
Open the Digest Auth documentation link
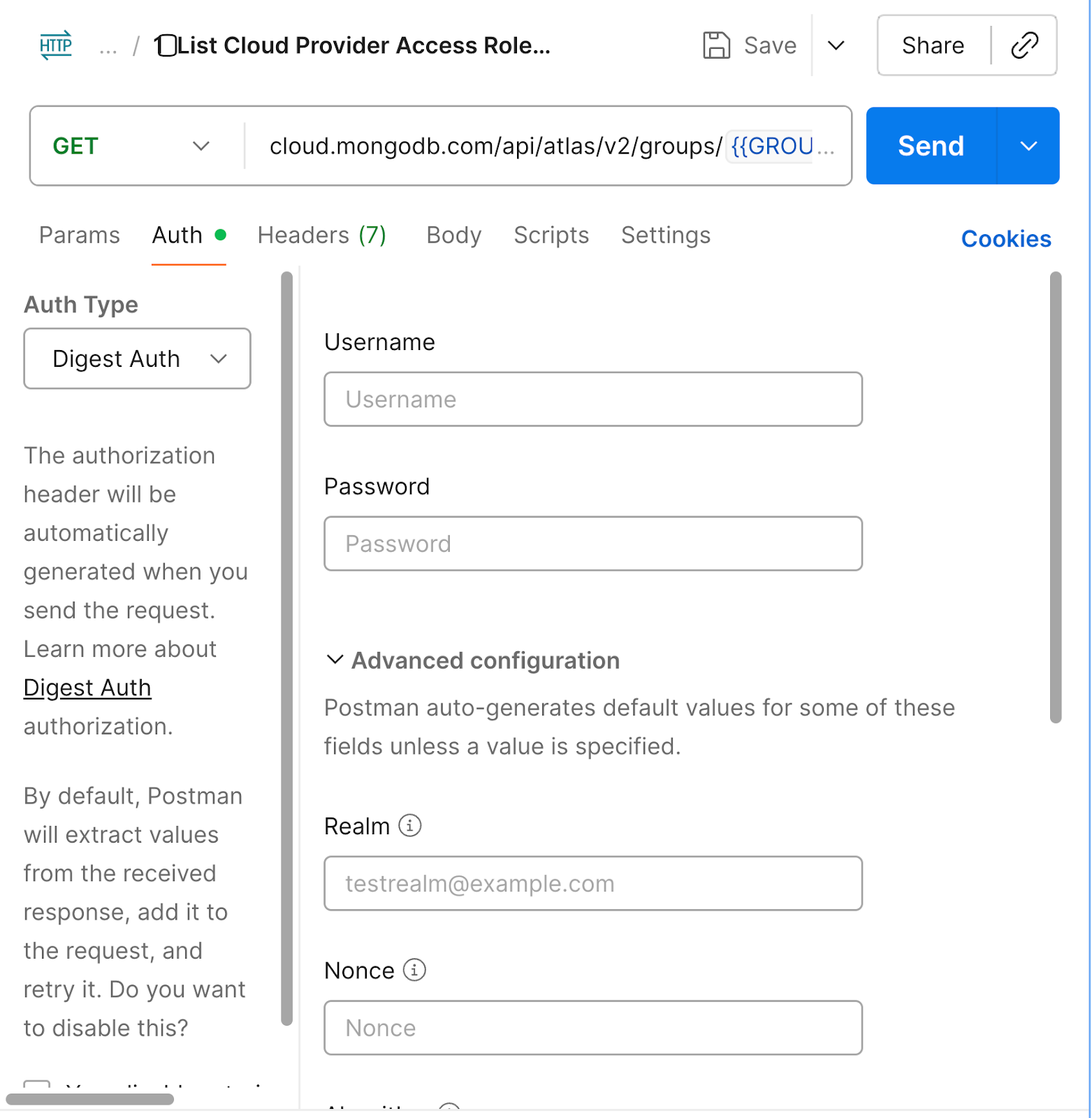pos(87,688)
